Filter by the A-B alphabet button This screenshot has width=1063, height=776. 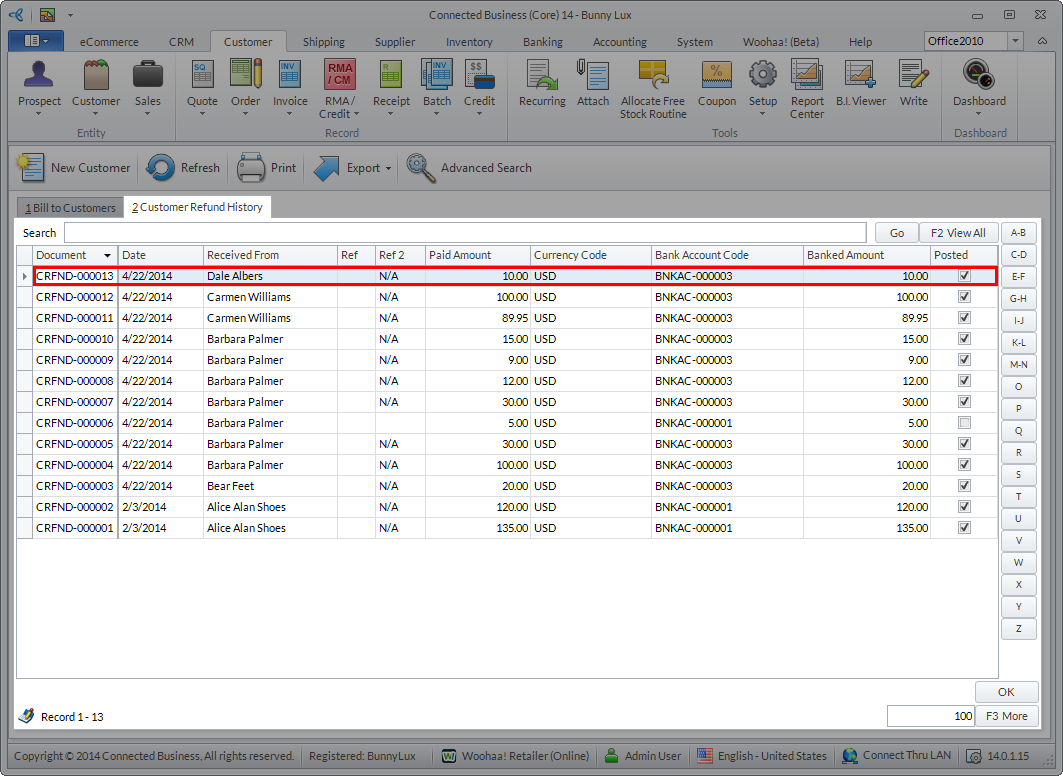[1018, 233]
